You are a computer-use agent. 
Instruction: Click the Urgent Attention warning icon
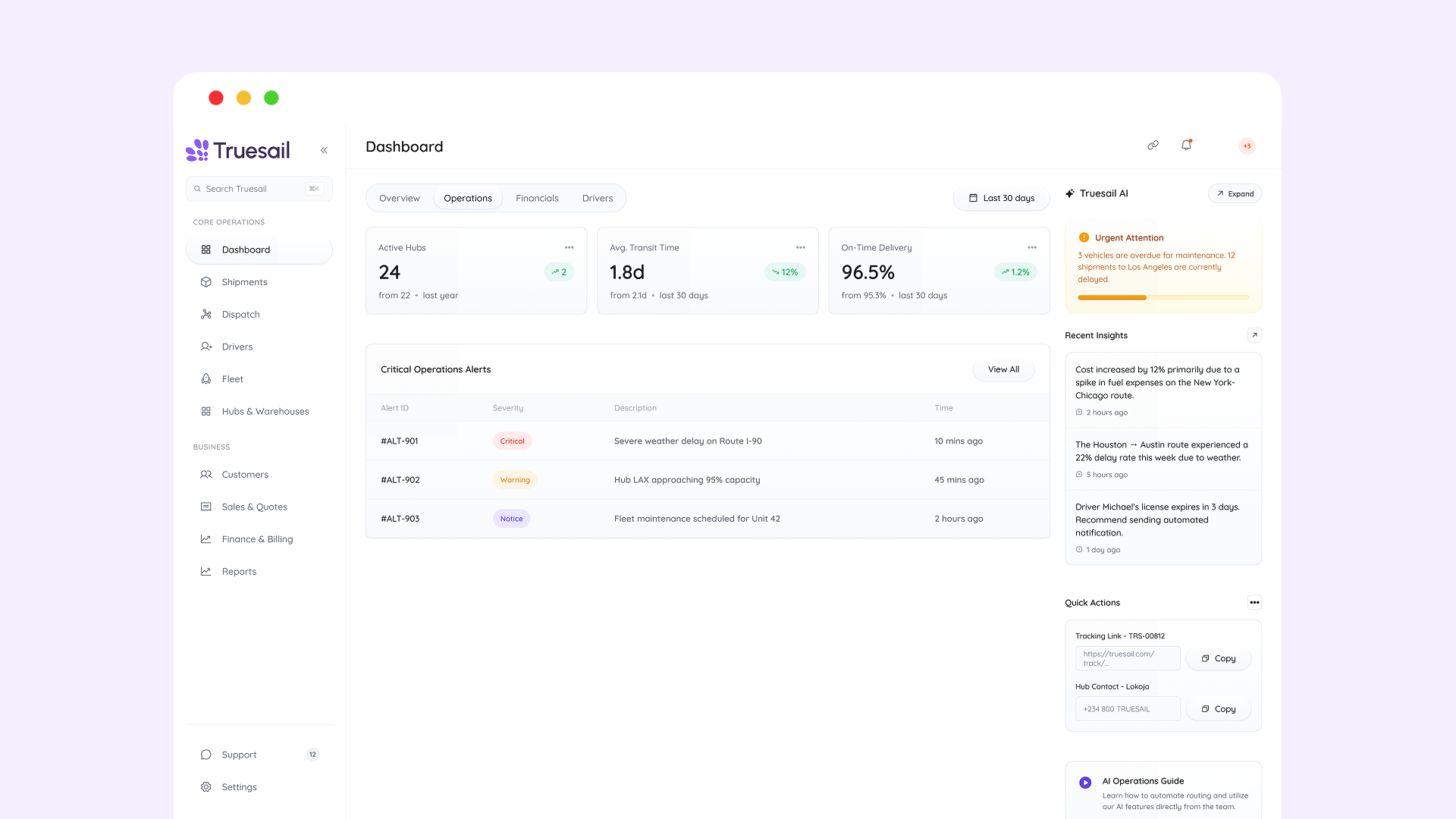point(1084,237)
